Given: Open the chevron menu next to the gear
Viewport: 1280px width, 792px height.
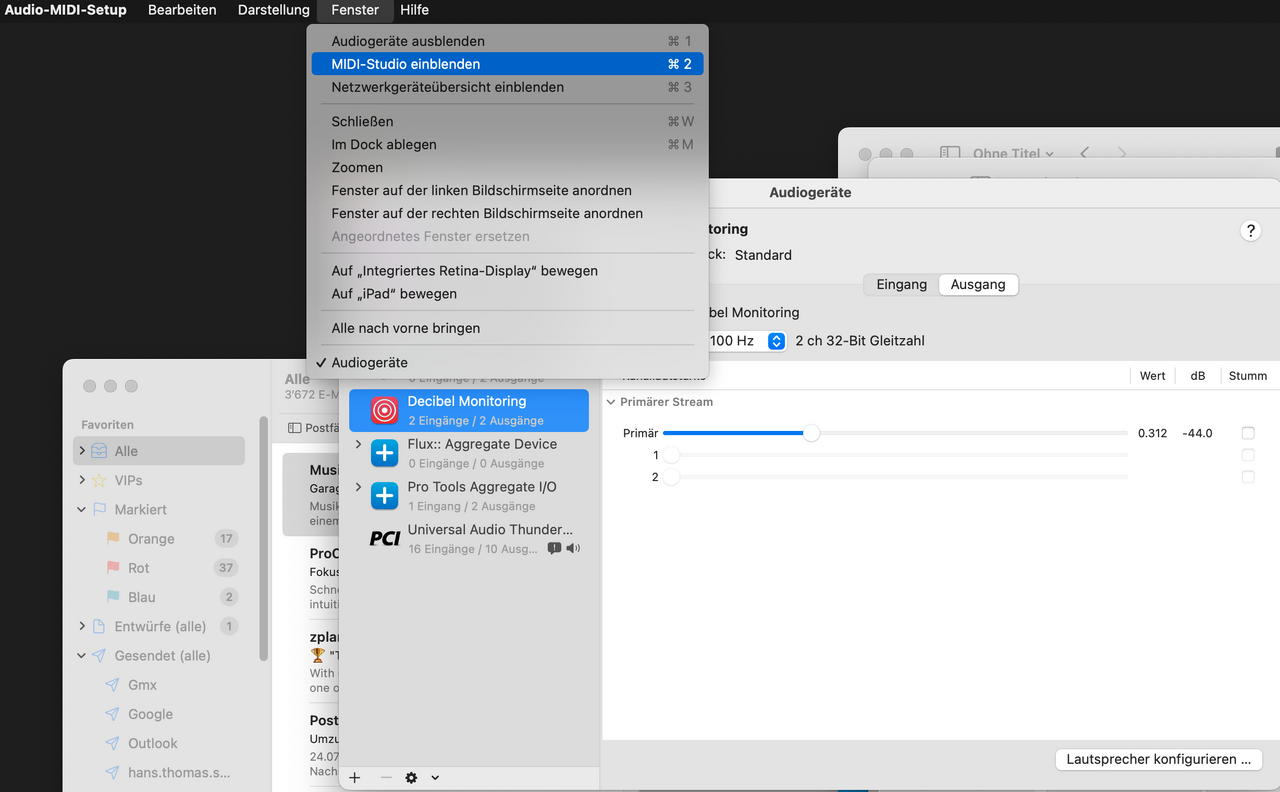Looking at the screenshot, I should (x=435, y=777).
